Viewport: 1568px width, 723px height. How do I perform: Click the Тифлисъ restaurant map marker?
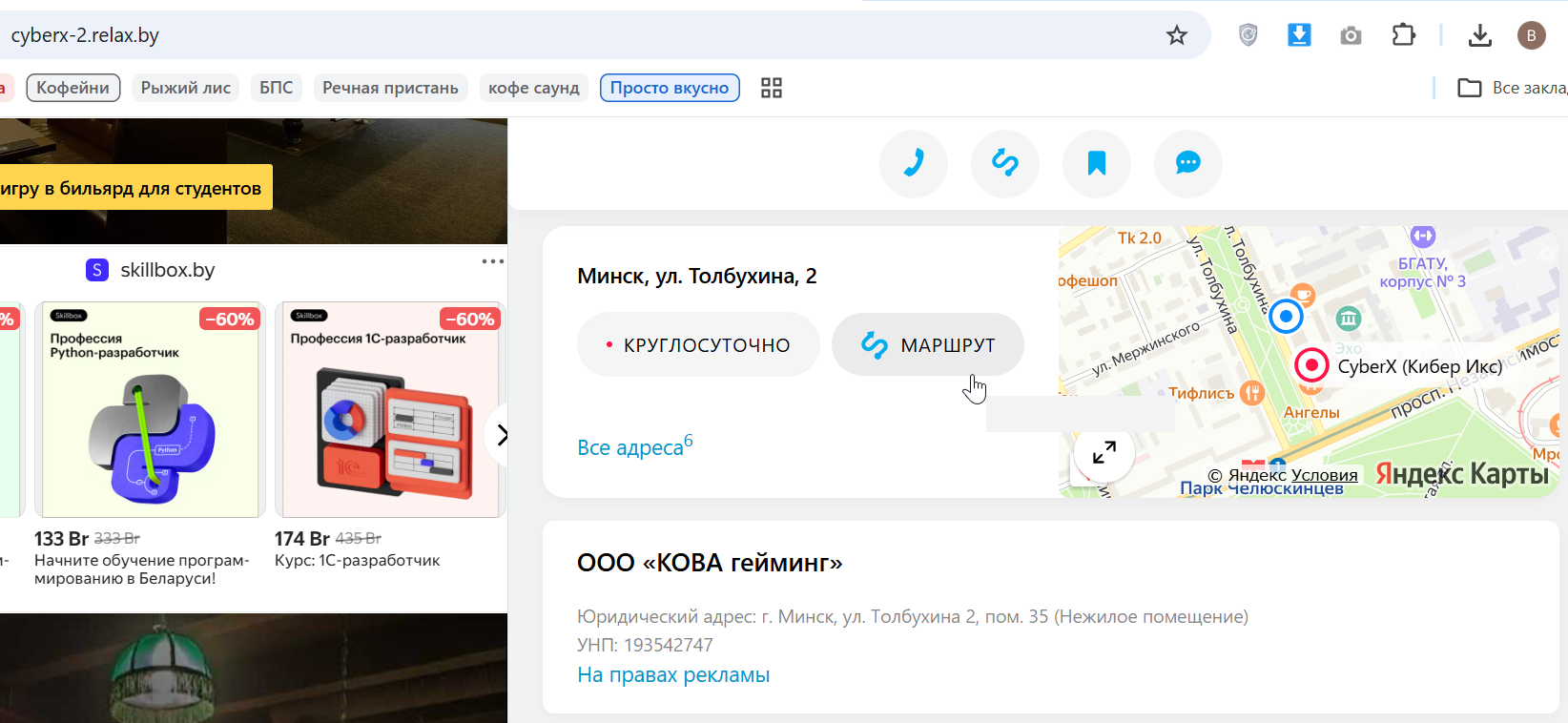[x=1252, y=392]
